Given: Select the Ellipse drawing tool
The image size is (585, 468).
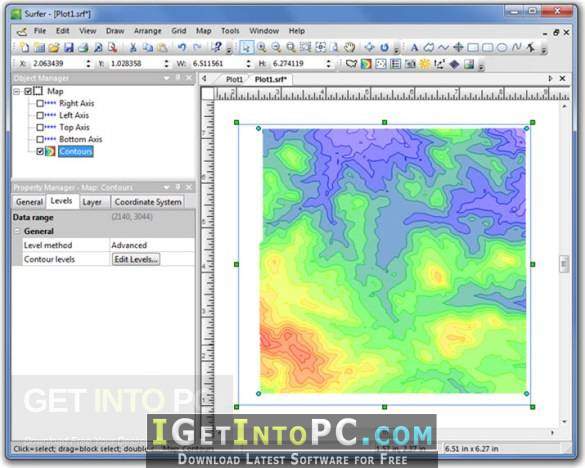Looking at the screenshot, I should pos(502,47).
